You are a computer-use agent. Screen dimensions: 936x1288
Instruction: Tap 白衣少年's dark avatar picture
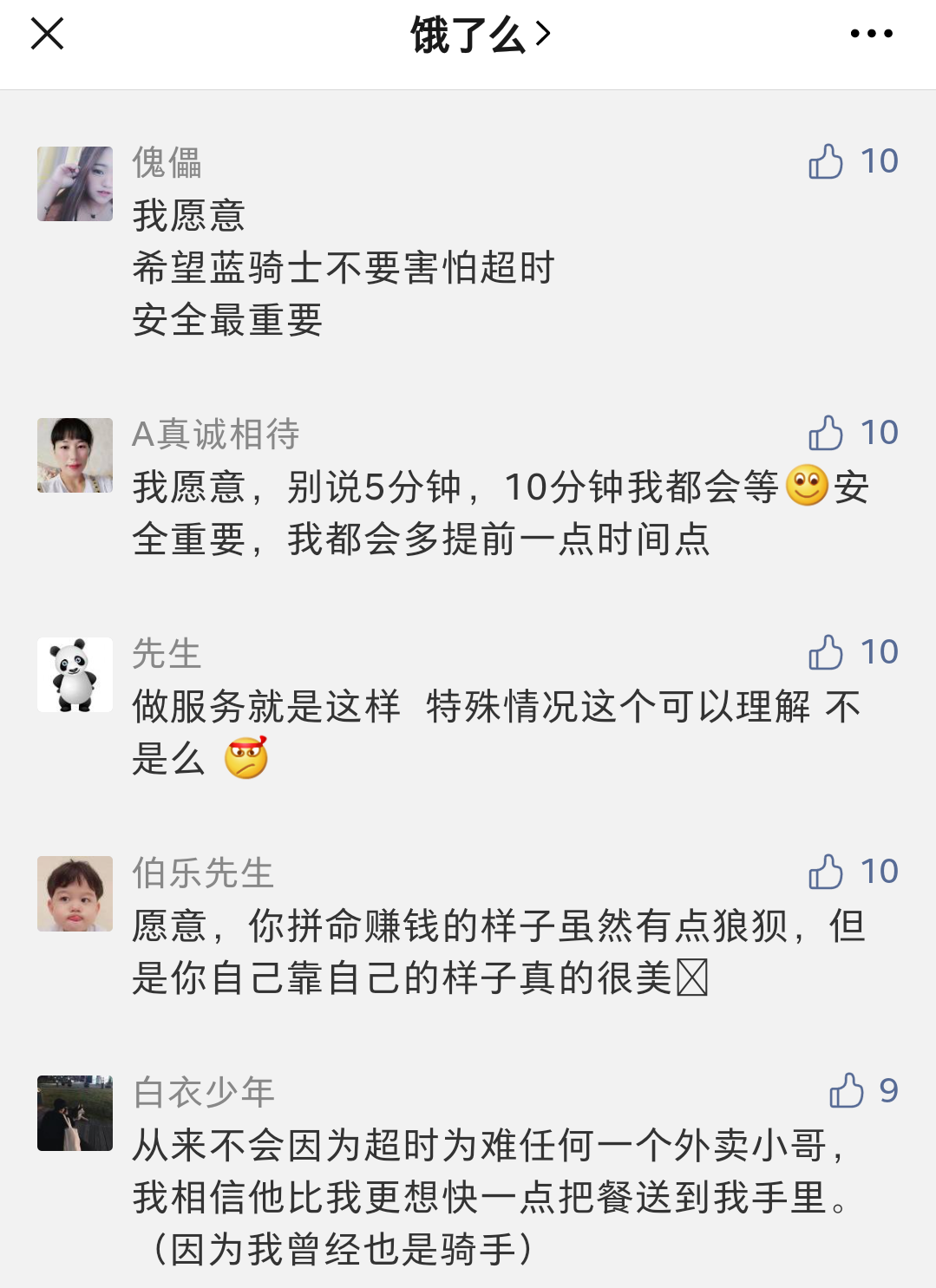75,1114
